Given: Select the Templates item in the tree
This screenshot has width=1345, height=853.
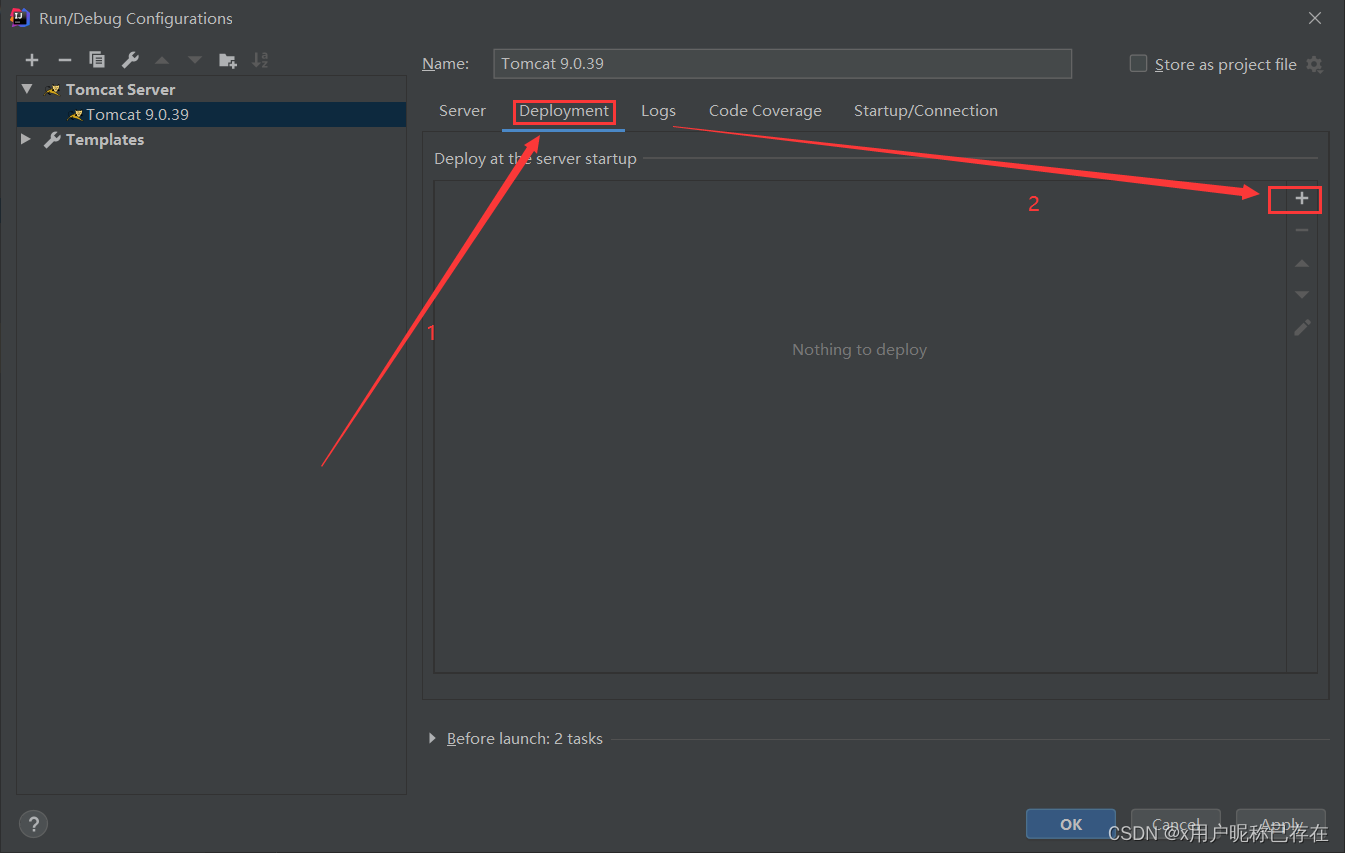Looking at the screenshot, I should pyautogui.click(x=105, y=139).
